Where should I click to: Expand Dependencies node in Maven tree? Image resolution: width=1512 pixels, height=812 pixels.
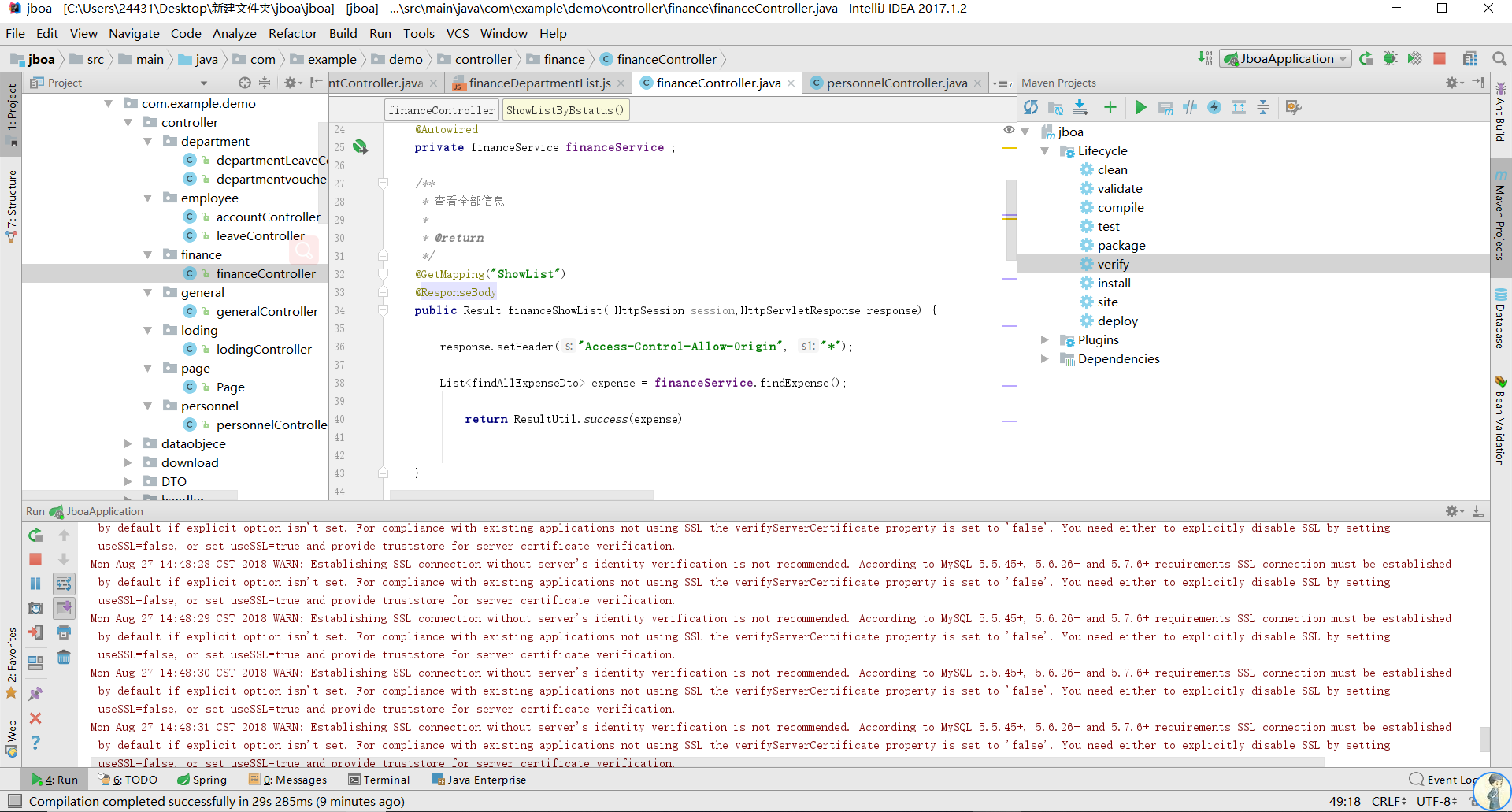1045,359
